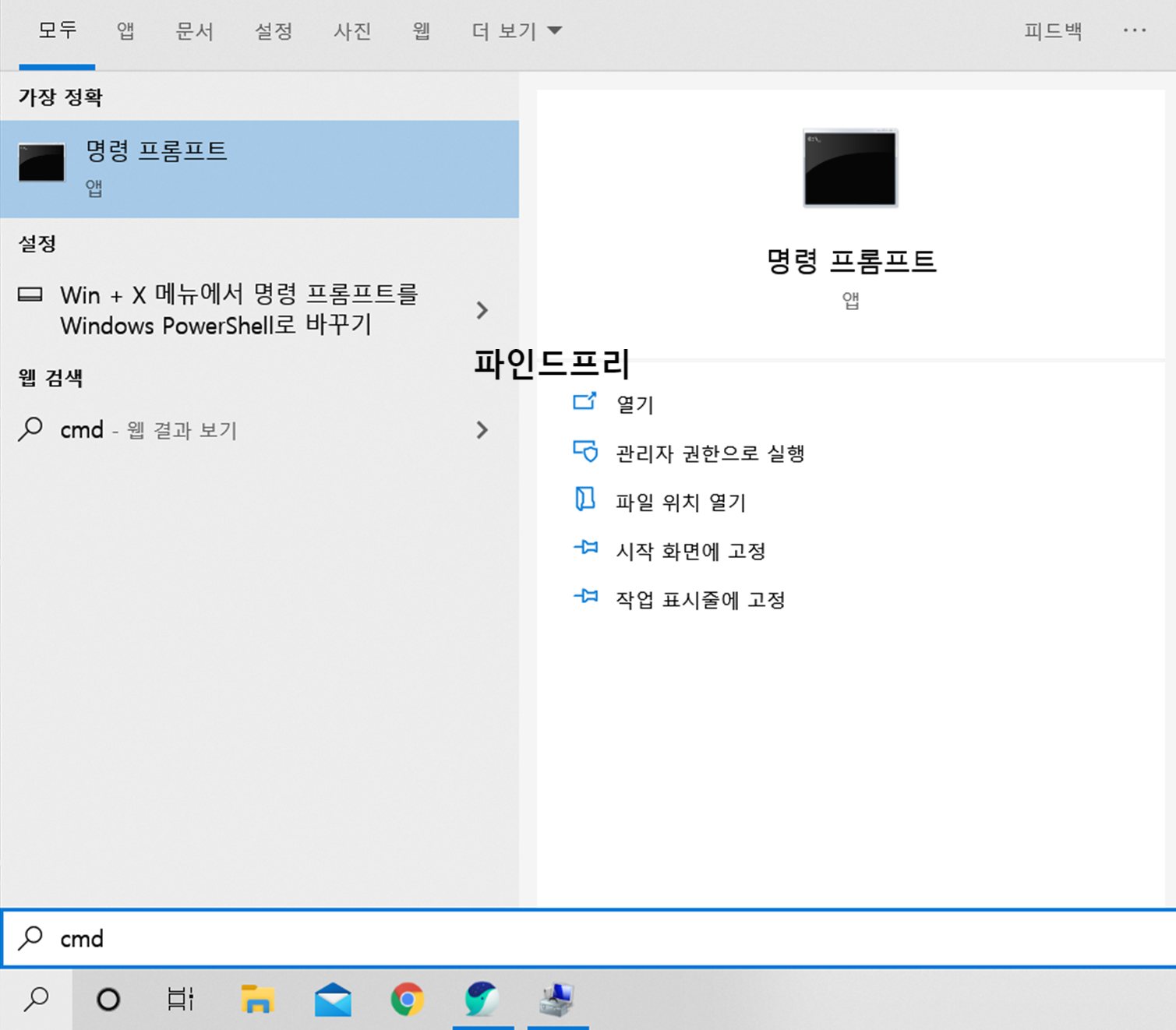Viewport: 1176px width, 1030px height.
Task: Switch to the 모두 tab
Action: tap(58, 31)
